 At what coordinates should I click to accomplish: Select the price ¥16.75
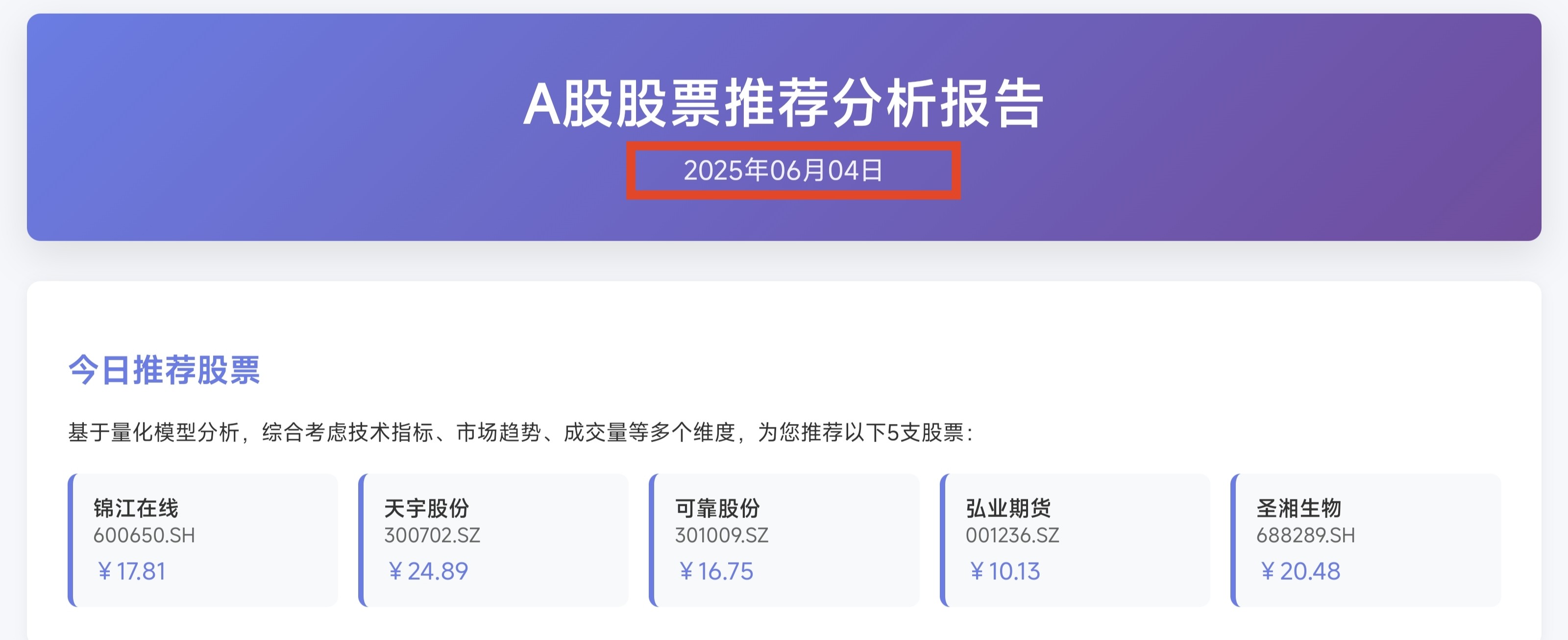click(716, 571)
